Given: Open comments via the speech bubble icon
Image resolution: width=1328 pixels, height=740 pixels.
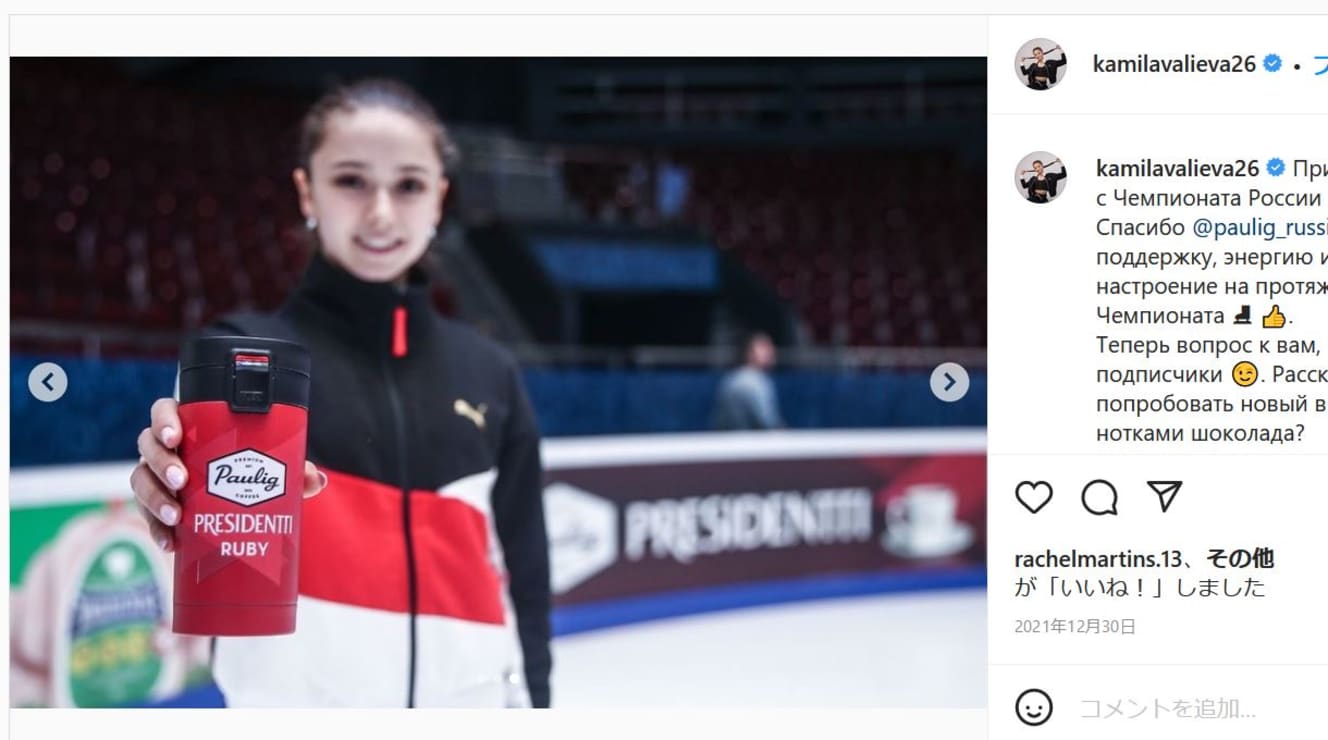Looking at the screenshot, I should (1099, 497).
